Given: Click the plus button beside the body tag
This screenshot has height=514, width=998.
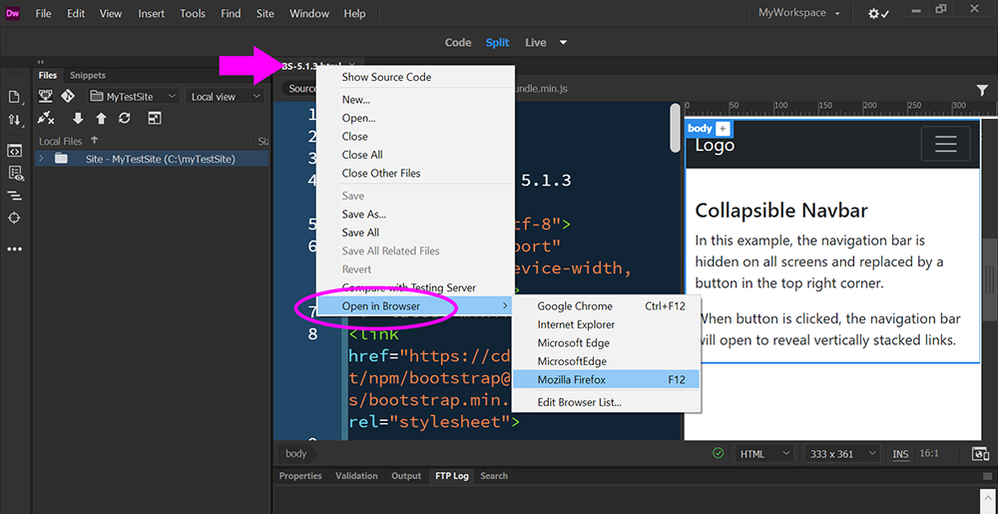Looking at the screenshot, I should tap(722, 129).
